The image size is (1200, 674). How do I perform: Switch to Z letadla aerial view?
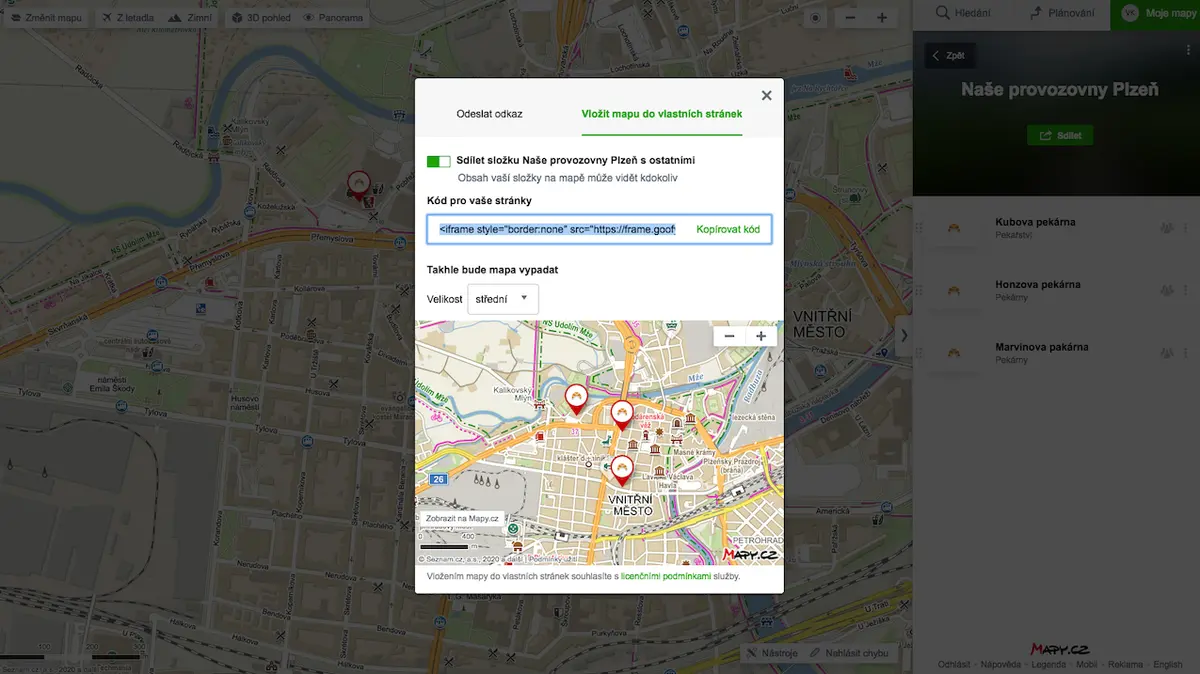[127, 17]
